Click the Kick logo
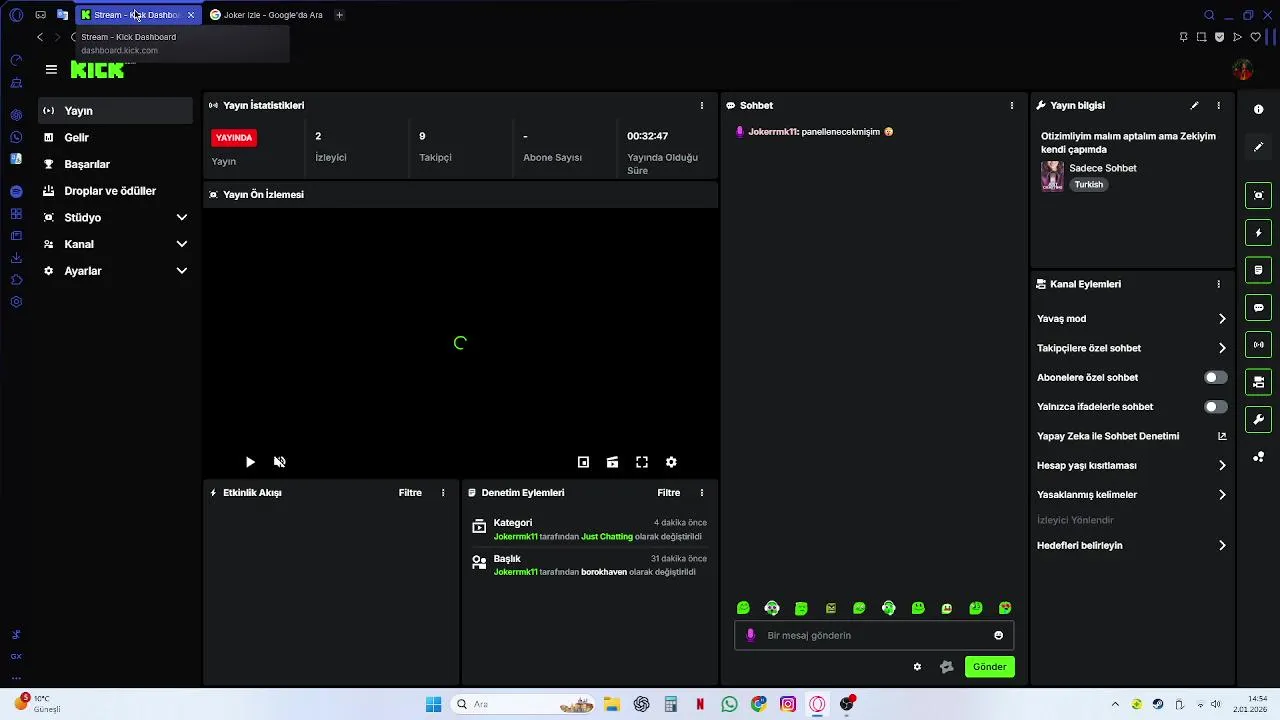Image resolution: width=1280 pixels, height=720 pixels. 97,70
